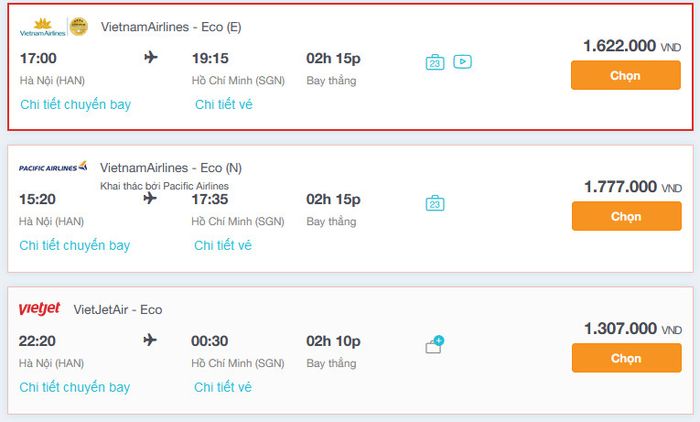The image size is (700, 422).
Task: Click the airplane icon on the 22:20 flight
Action: coord(150,340)
